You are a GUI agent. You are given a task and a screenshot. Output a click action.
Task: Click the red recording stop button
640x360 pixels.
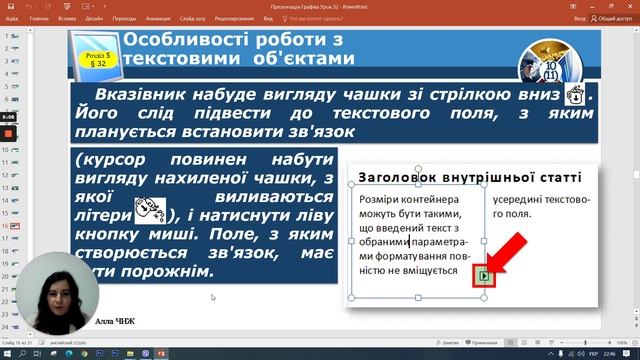coord(8,133)
